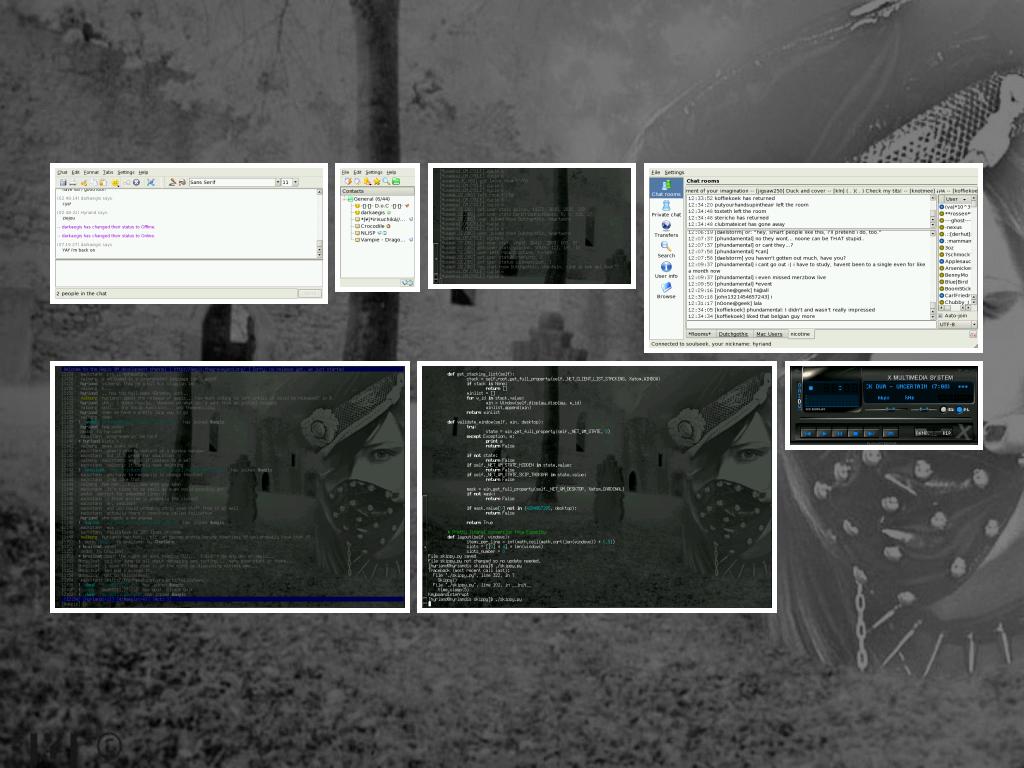This screenshot has height=768, width=1024.
Task: Select NLISP in the contact list
Action: [x=370, y=232]
